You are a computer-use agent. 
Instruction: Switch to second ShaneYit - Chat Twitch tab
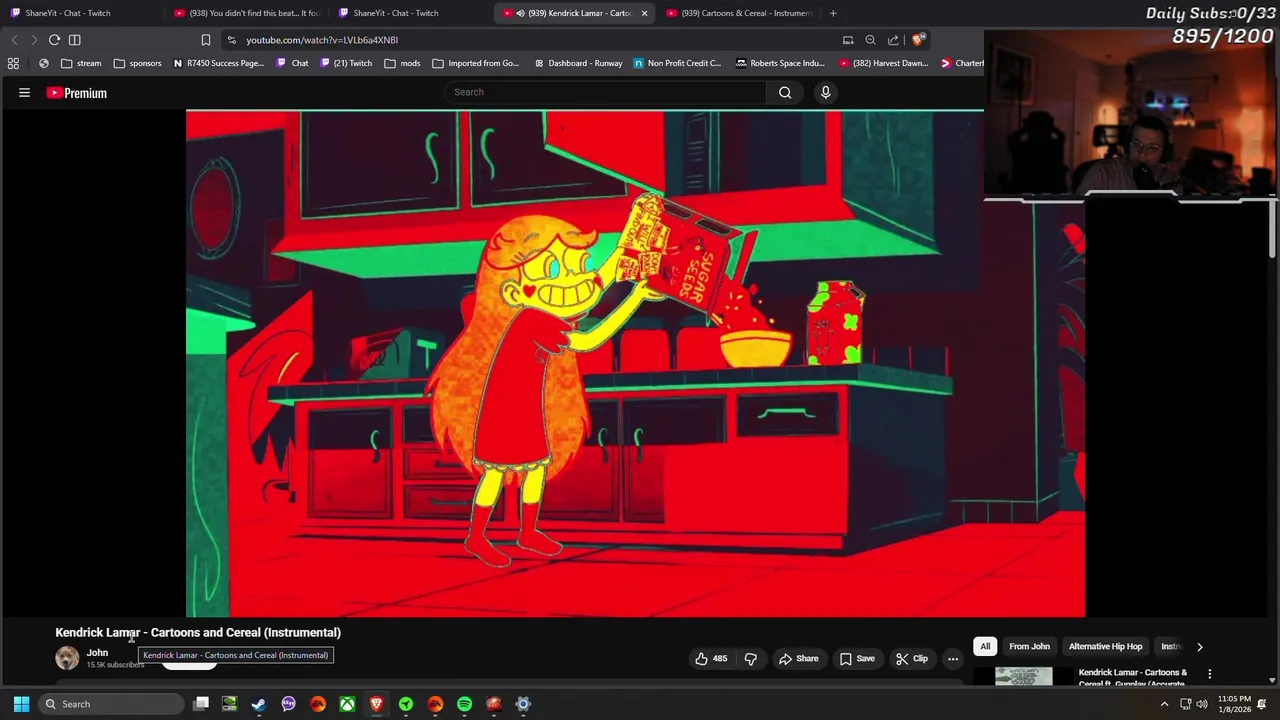[395, 13]
